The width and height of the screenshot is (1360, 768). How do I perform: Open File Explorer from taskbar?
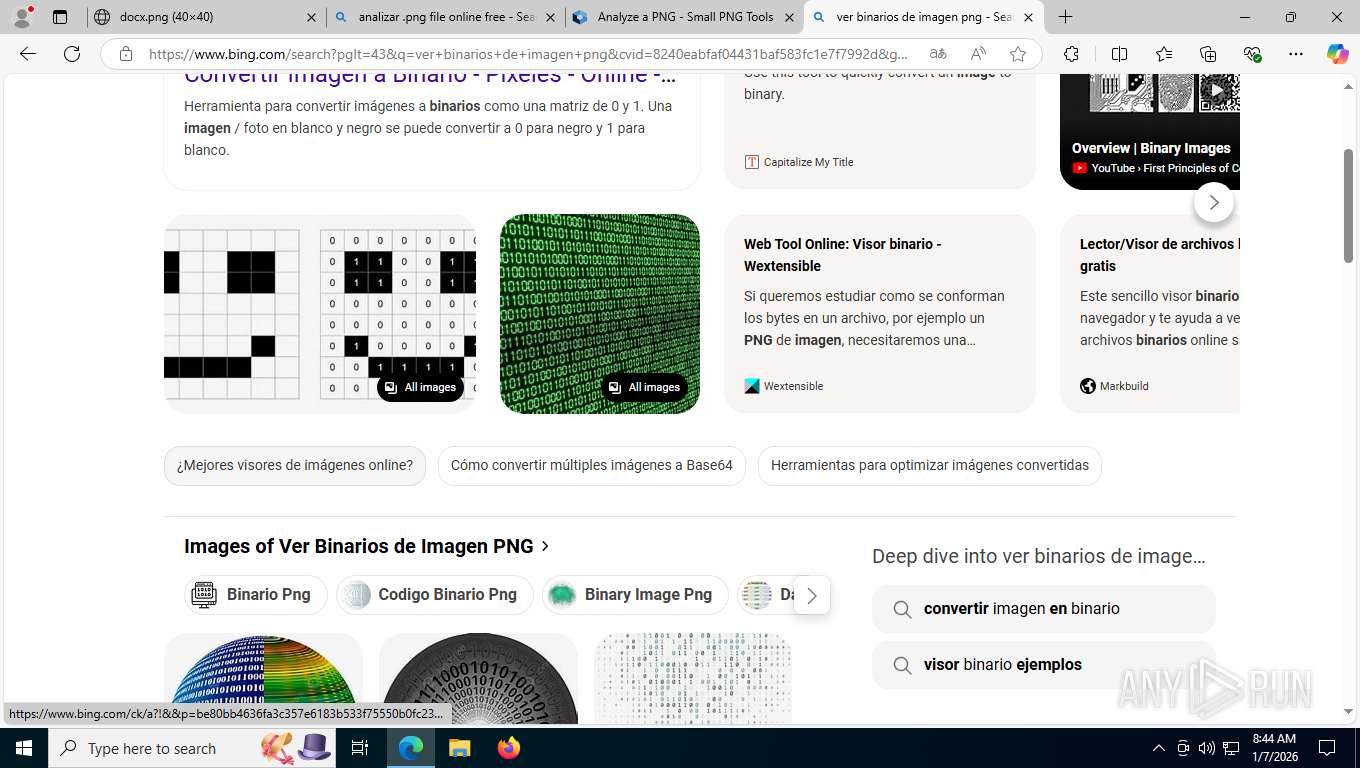pyautogui.click(x=459, y=748)
